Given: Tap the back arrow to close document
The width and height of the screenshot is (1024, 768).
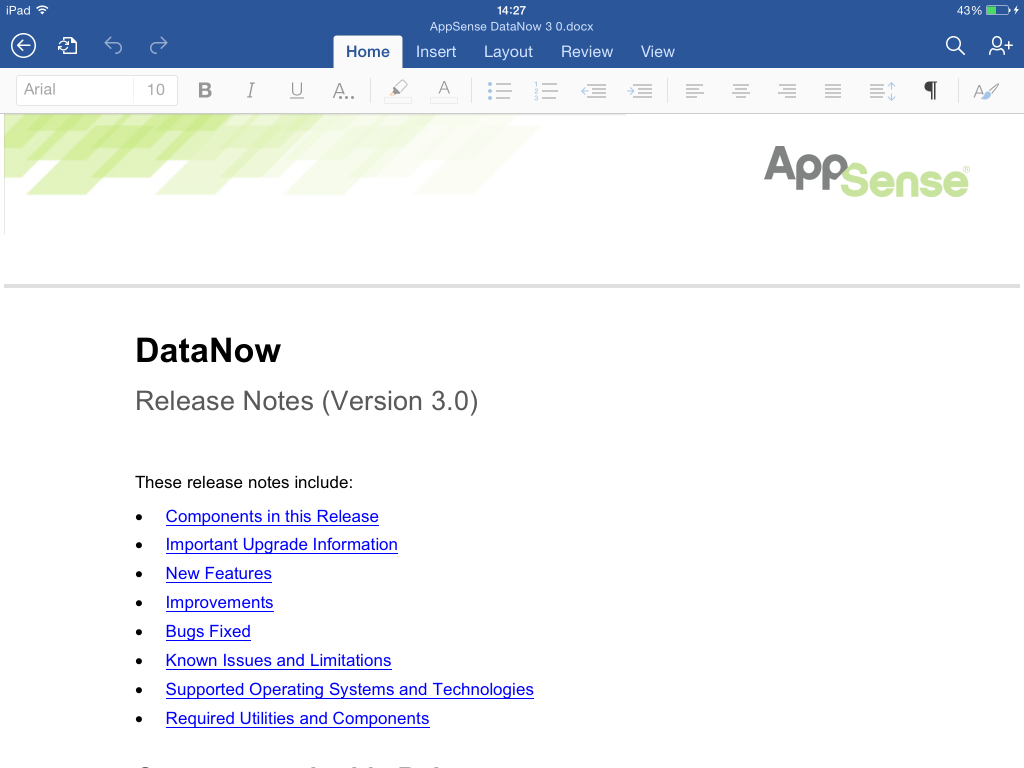Looking at the screenshot, I should (24, 46).
